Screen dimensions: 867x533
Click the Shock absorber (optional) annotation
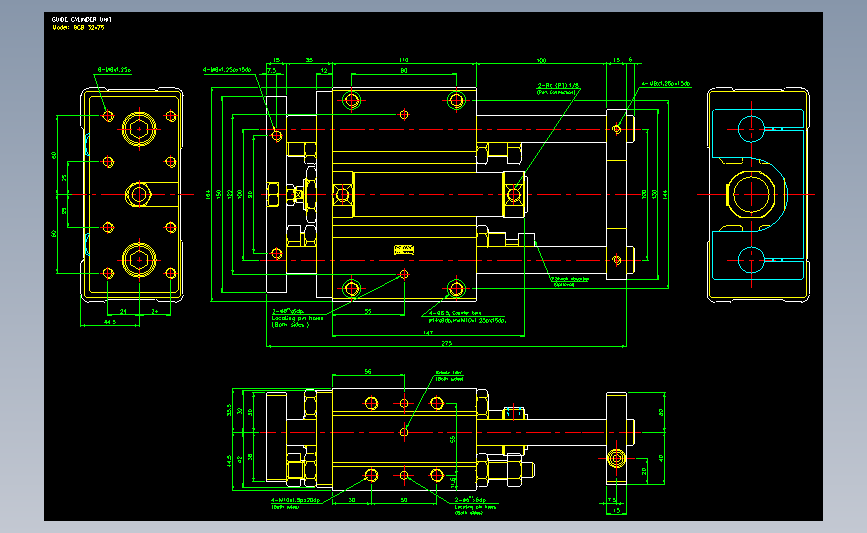tap(570, 281)
